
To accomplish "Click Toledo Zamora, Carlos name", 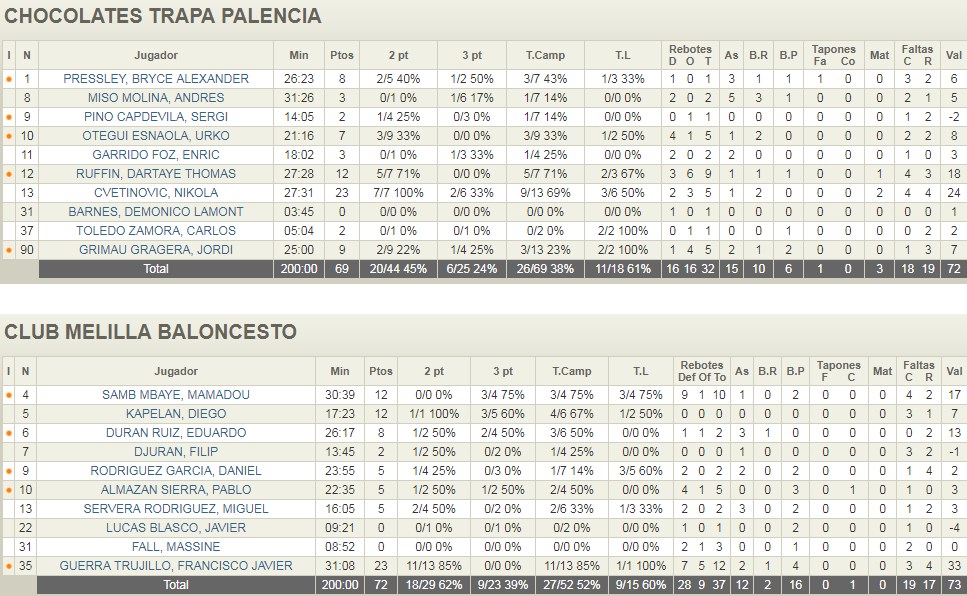I will coord(155,230).
